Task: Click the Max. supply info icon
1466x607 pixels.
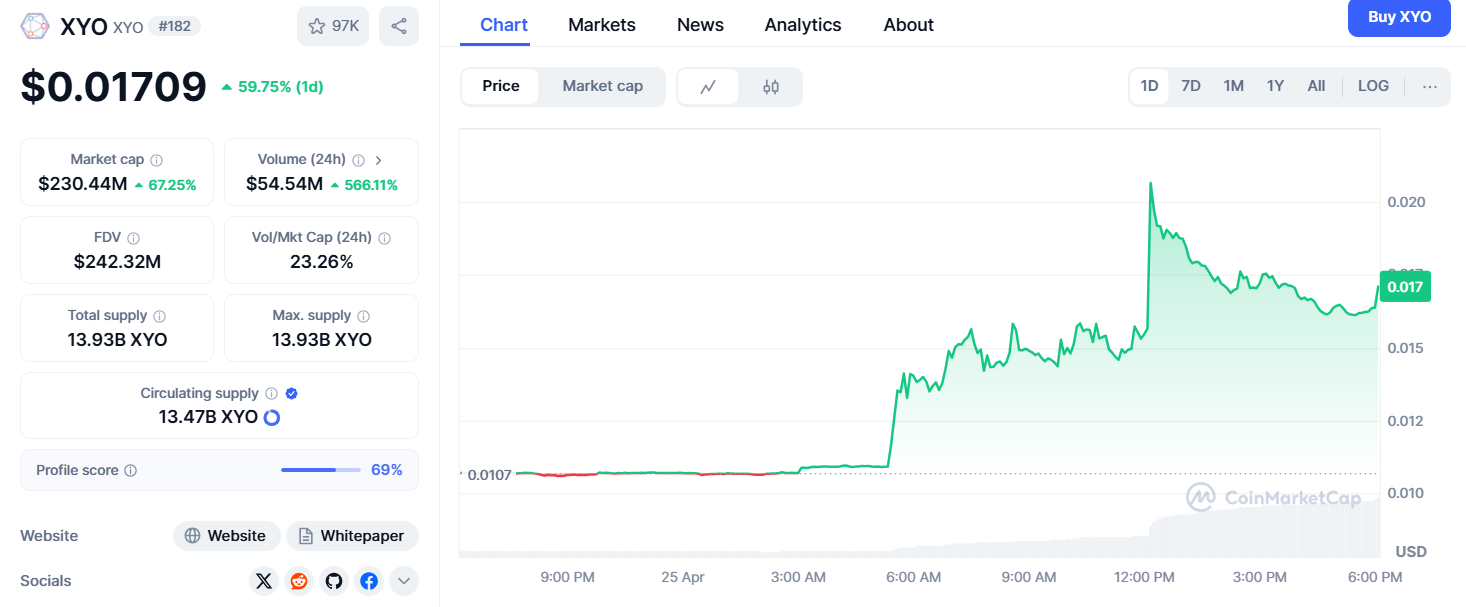Action: coord(364,316)
